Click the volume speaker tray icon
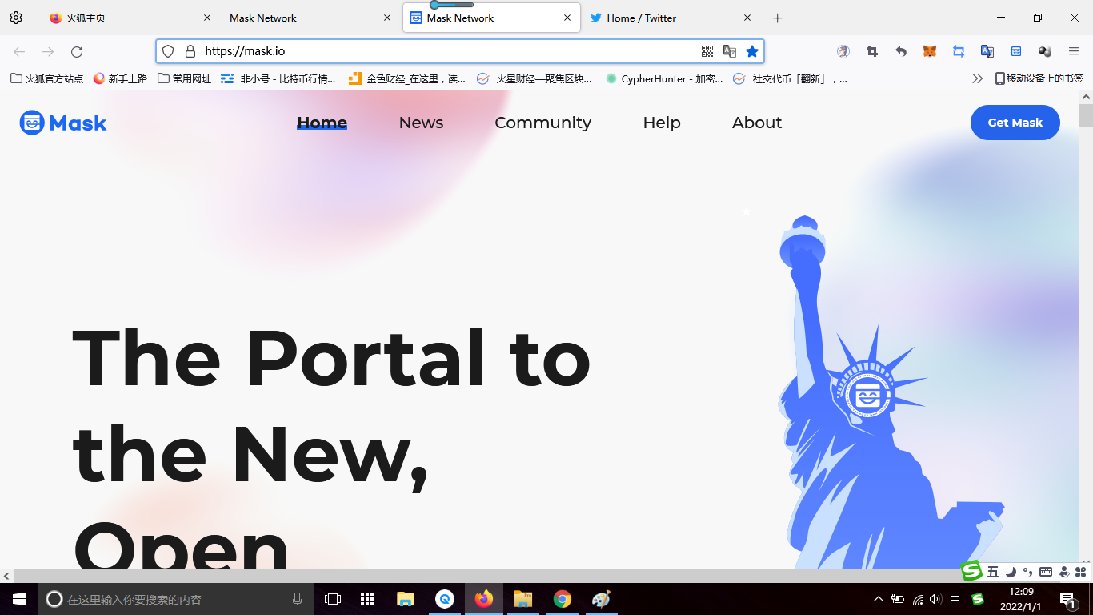The height and width of the screenshot is (615, 1093). 935,599
